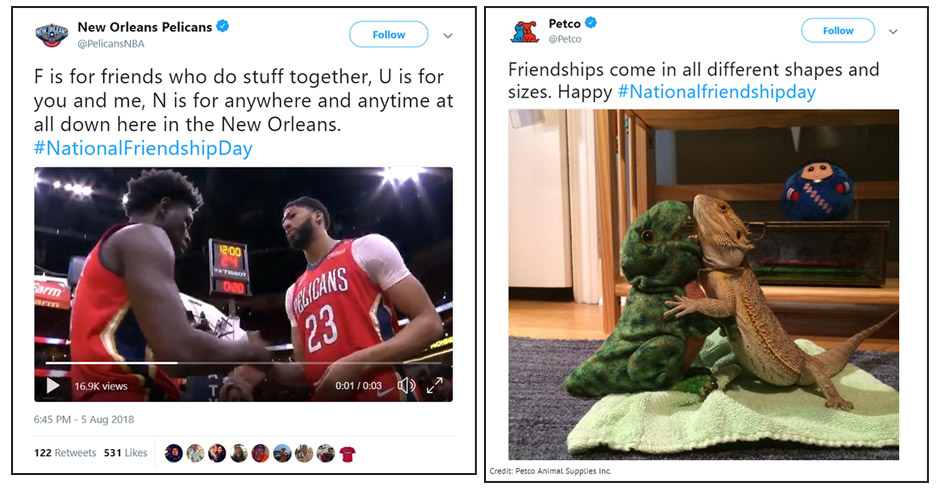Screen dimensions: 946x493
Task: Seek along the video progress bar
Action: click(x=244, y=363)
